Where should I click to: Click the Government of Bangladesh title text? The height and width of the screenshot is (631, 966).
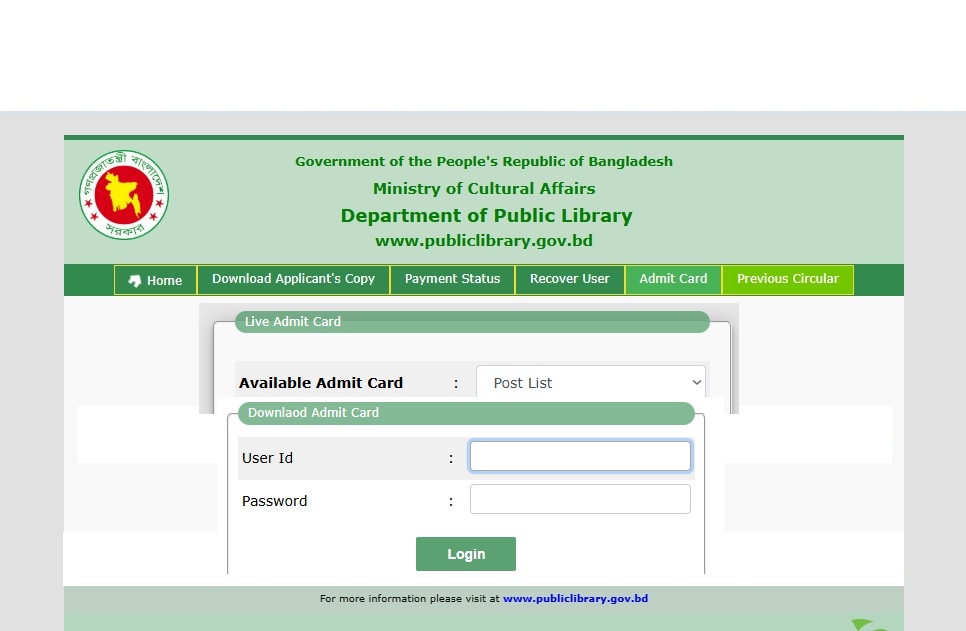tap(484, 162)
